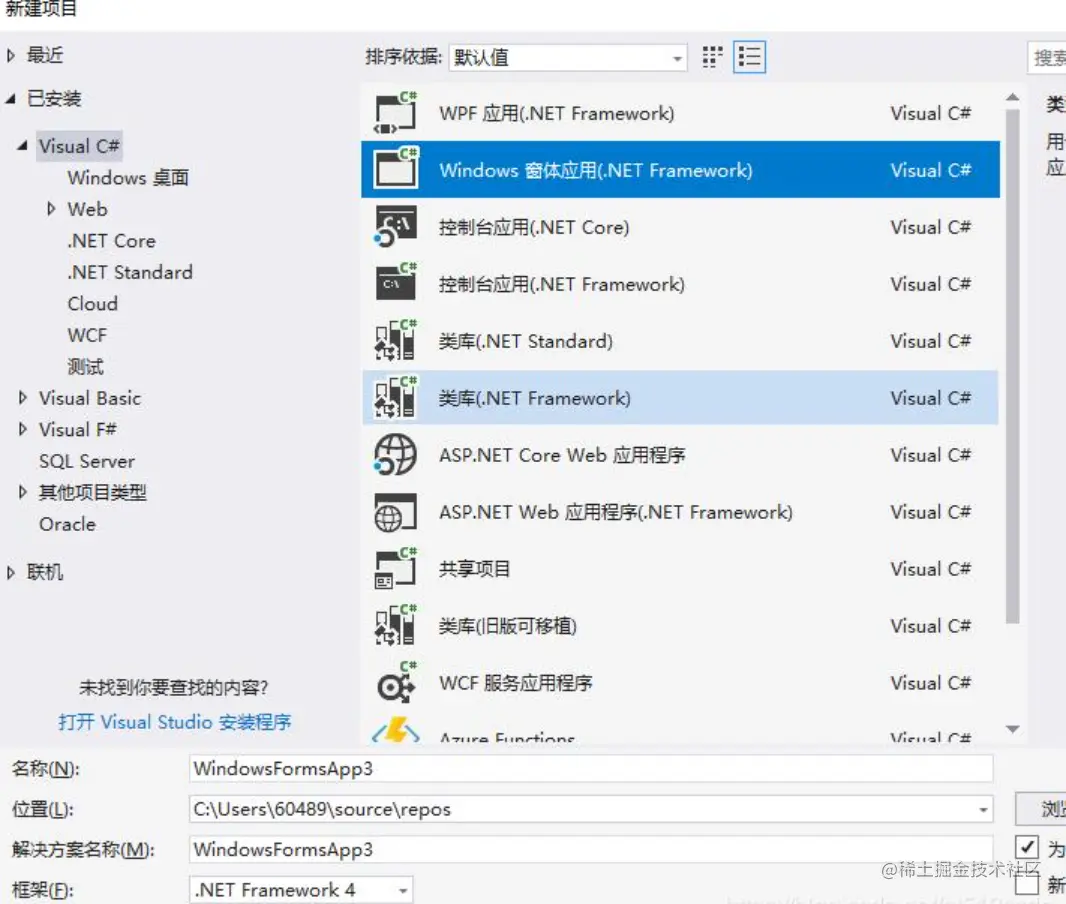Select 类库(.NET Standard) template text

coord(526,341)
